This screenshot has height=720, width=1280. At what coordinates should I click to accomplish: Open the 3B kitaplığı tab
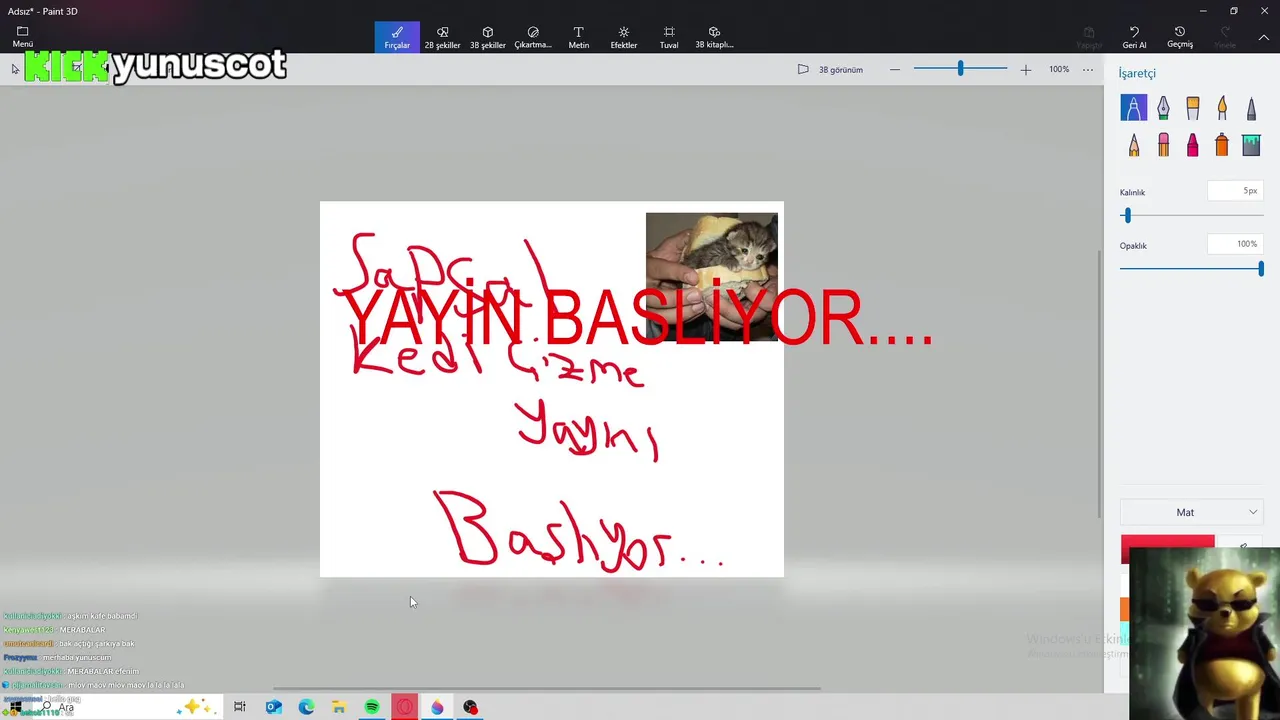point(714,37)
